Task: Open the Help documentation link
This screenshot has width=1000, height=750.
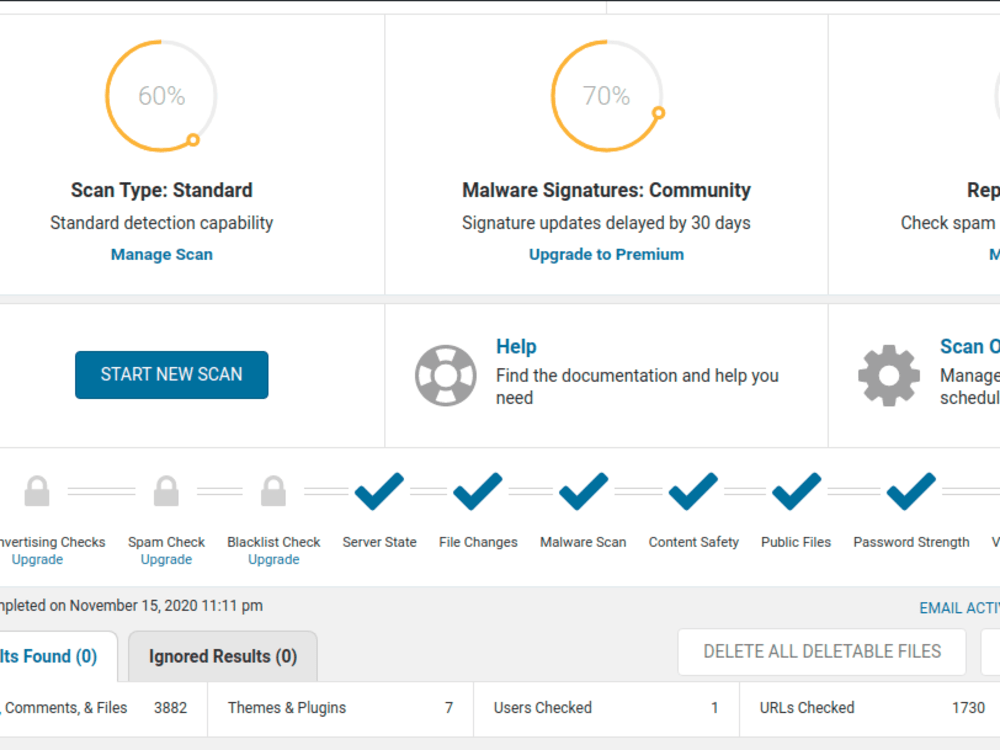Action: pos(517,346)
